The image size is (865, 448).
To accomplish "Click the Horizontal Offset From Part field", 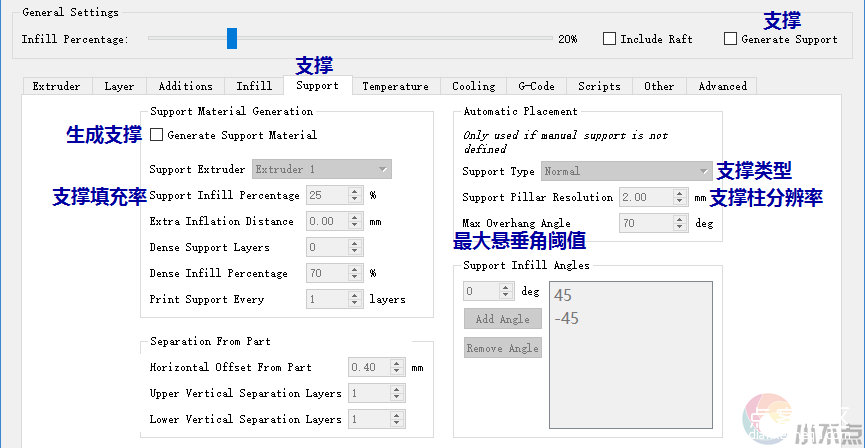I will point(368,367).
